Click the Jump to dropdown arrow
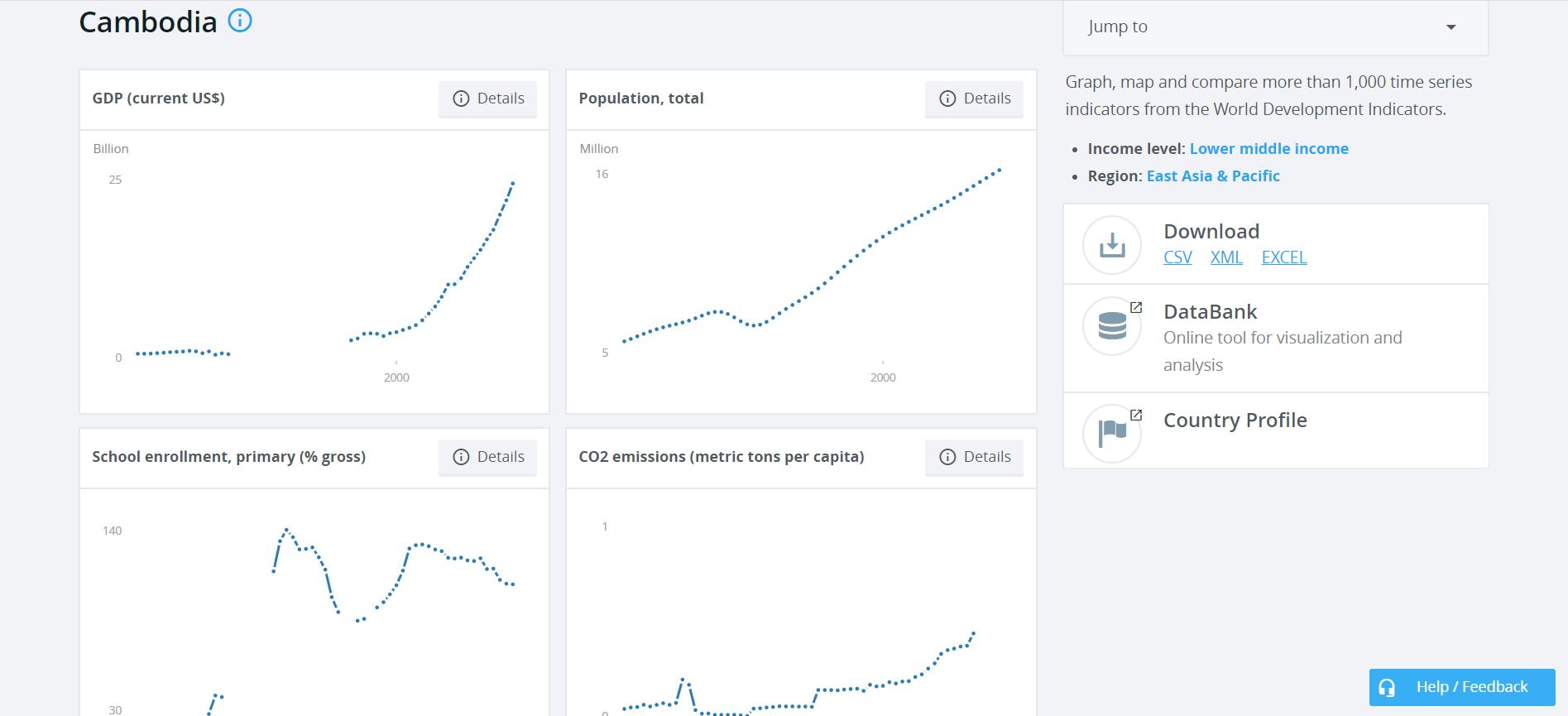This screenshot has height=716, width=1568. tap(1451, 27)
